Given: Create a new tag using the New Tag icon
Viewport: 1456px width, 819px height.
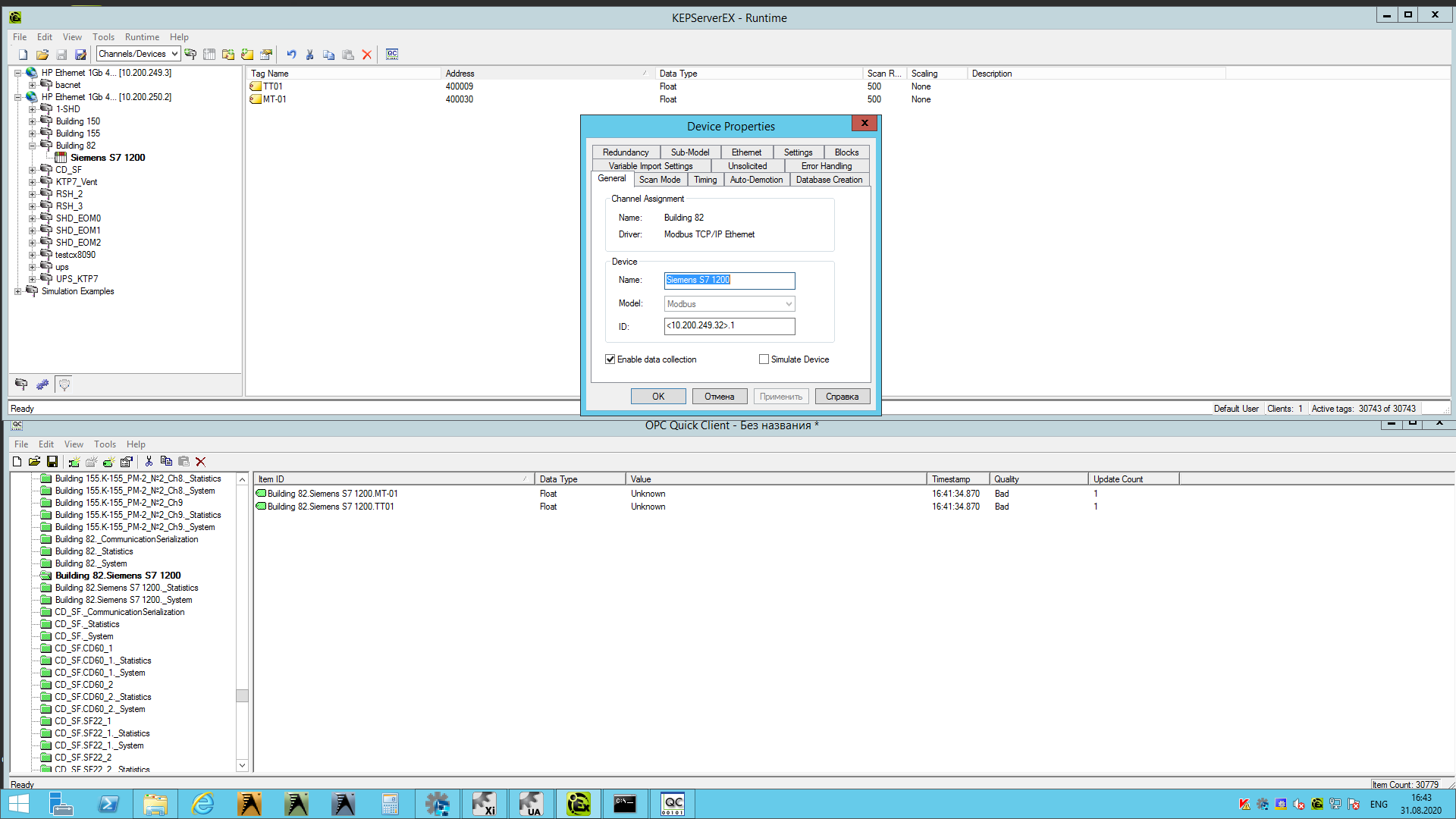Looking at the screenshot, I should tap(247, 54).
